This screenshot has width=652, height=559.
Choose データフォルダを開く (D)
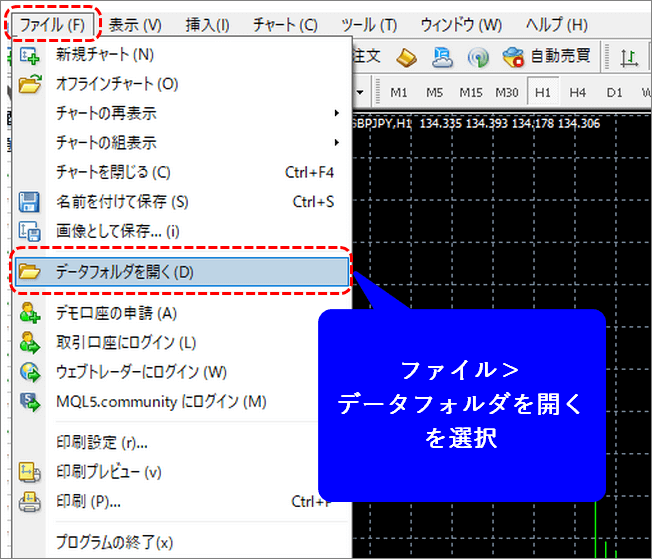pos(181,272)
